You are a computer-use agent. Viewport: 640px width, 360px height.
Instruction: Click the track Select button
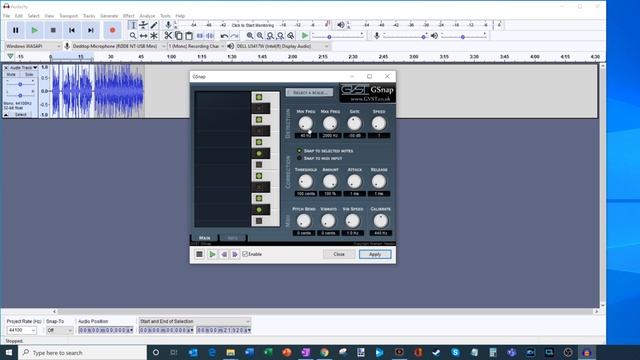pos(20,115)
